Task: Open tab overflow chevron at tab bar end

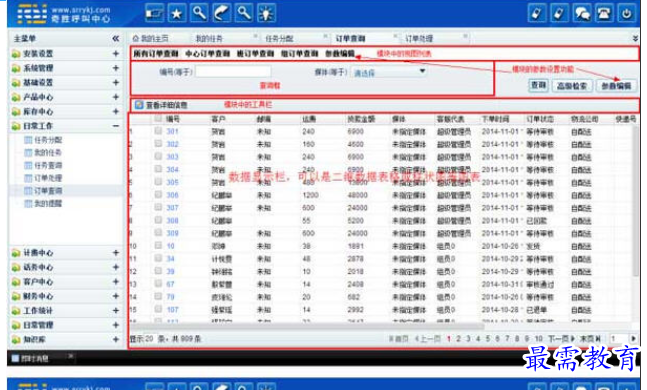Action: point(635,38)
